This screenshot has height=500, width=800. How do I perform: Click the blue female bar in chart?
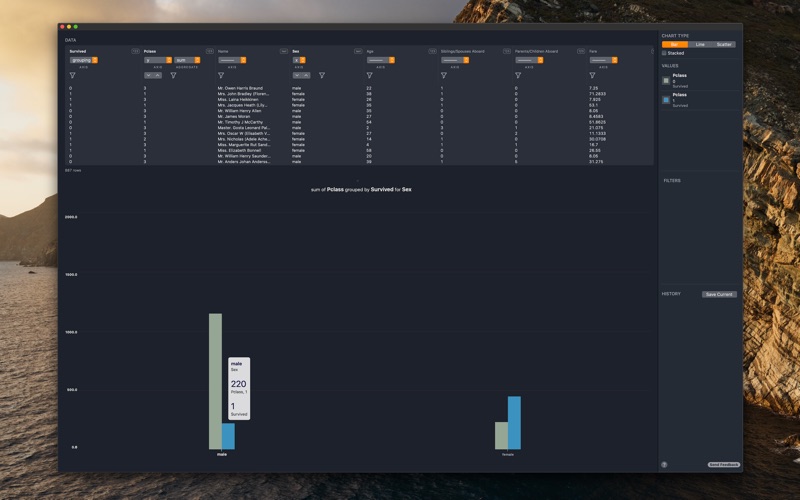[x=514, y=423]
